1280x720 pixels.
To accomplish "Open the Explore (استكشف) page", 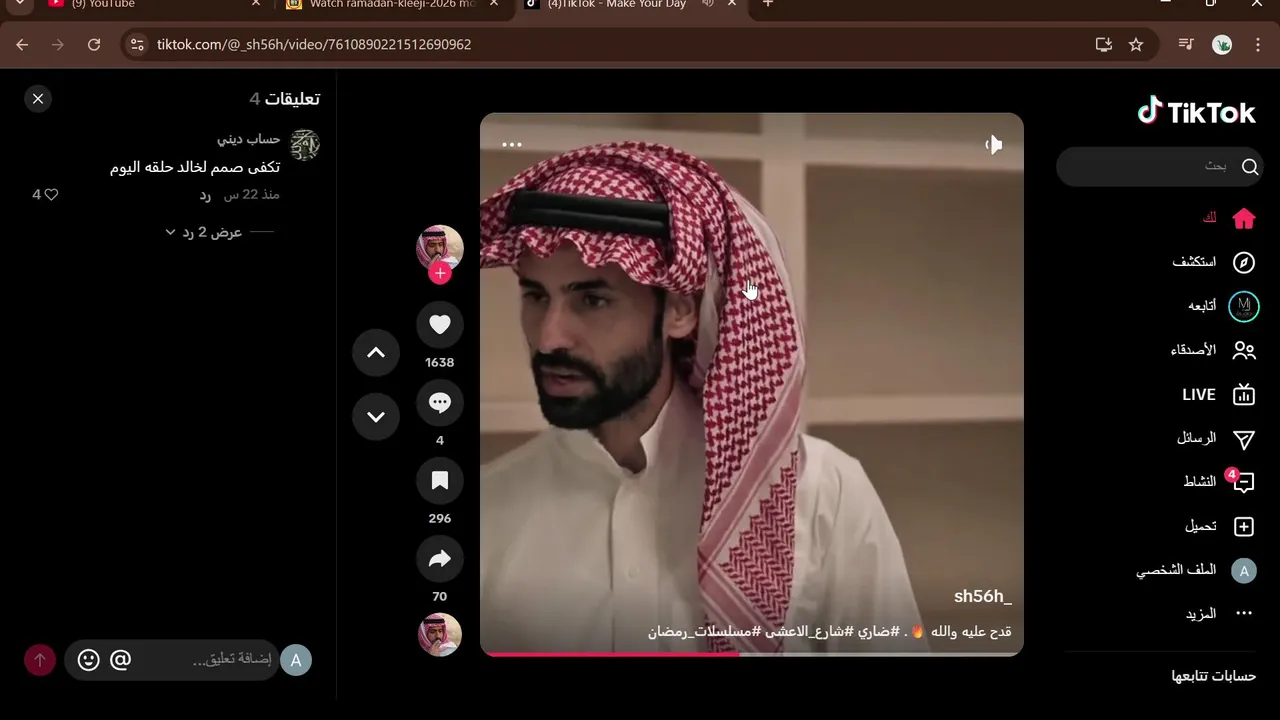I will pyautogui.click(x=1213, y=262).
